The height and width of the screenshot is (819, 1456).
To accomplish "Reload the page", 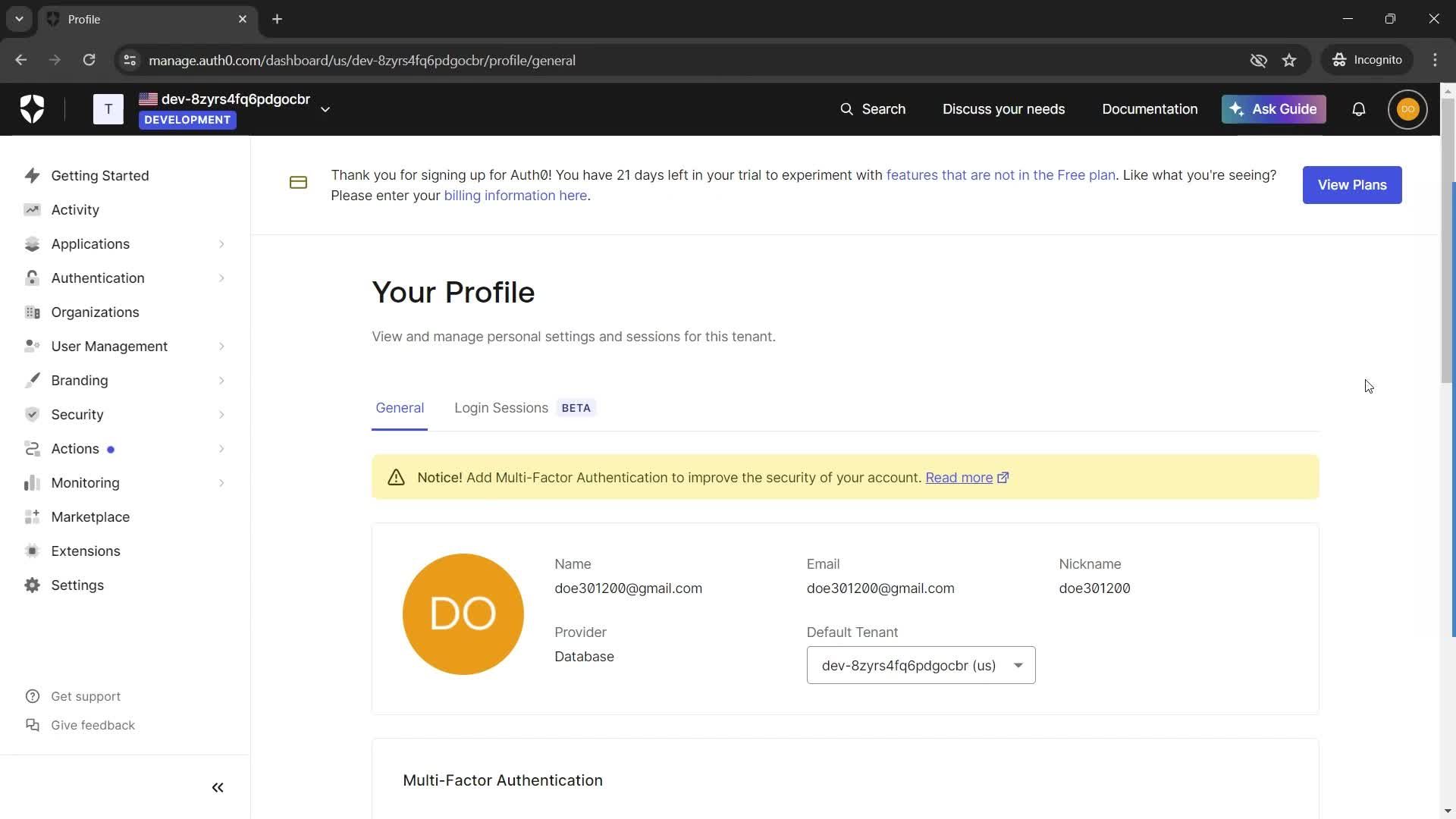I will 89,61.
